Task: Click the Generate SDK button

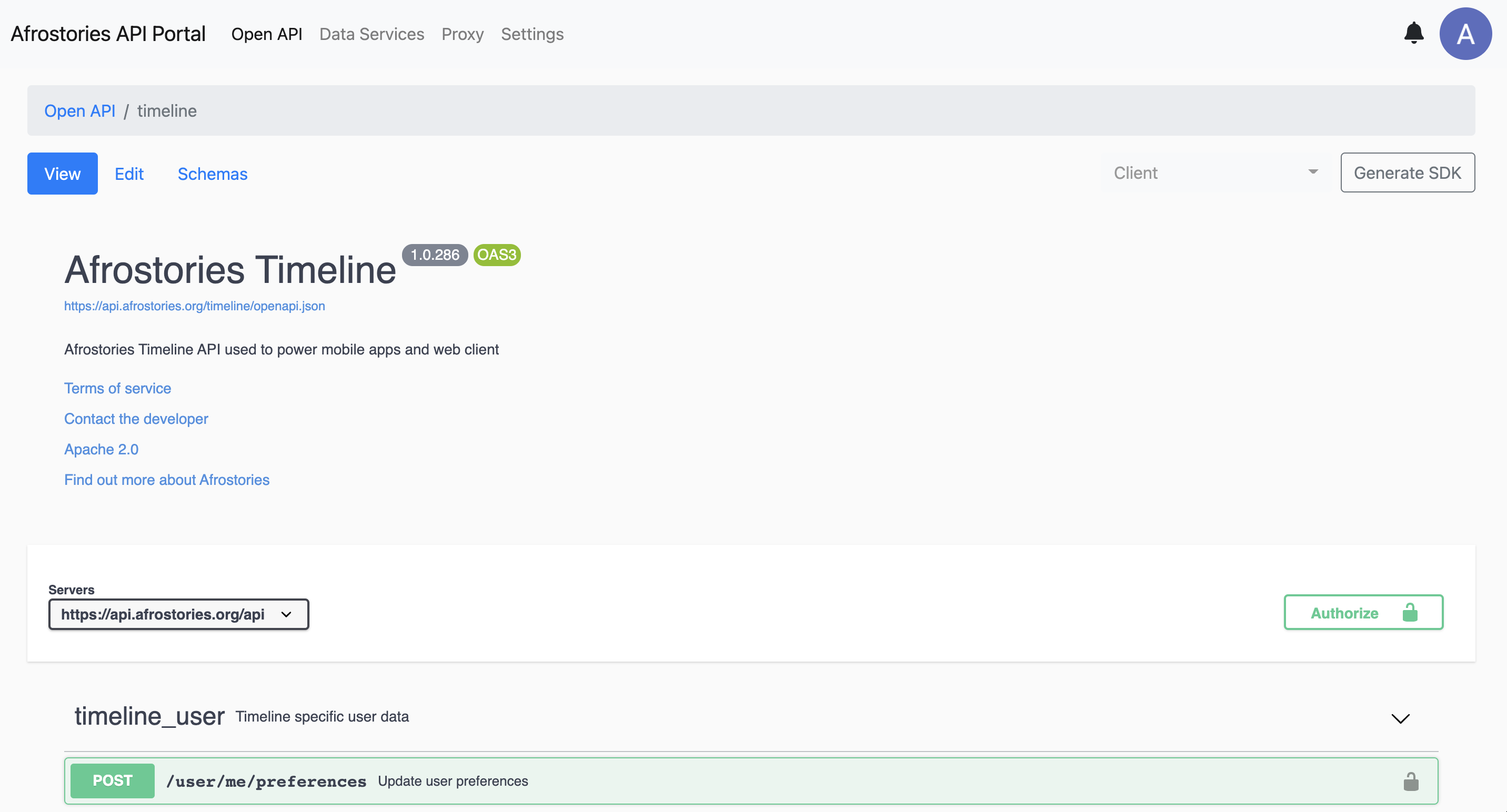Action: tap(1407, 172)
